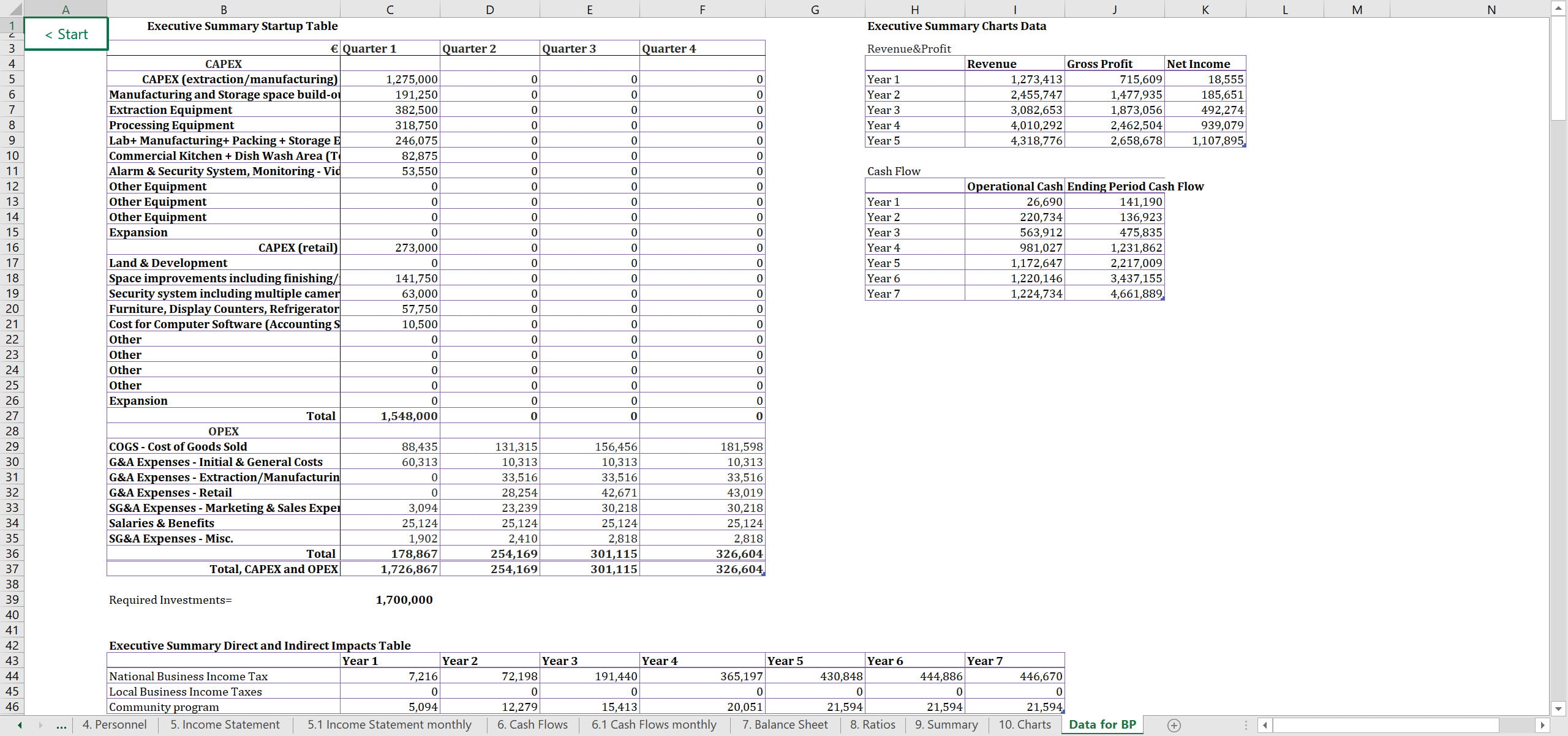The height and width of the screenshot is (736, 1568).
Task: Select the 8. Ratios sheet tab
Action: 872,725
